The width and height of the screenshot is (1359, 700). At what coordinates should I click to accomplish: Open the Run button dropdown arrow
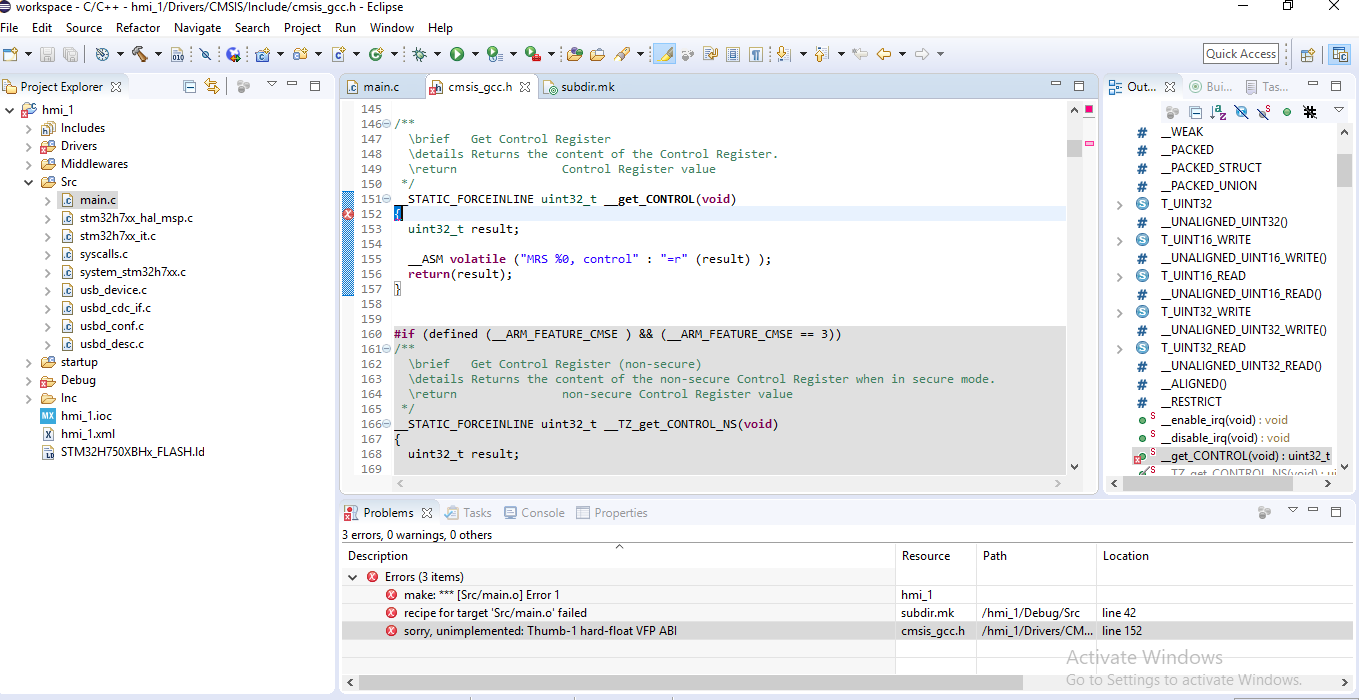point(475,54)
